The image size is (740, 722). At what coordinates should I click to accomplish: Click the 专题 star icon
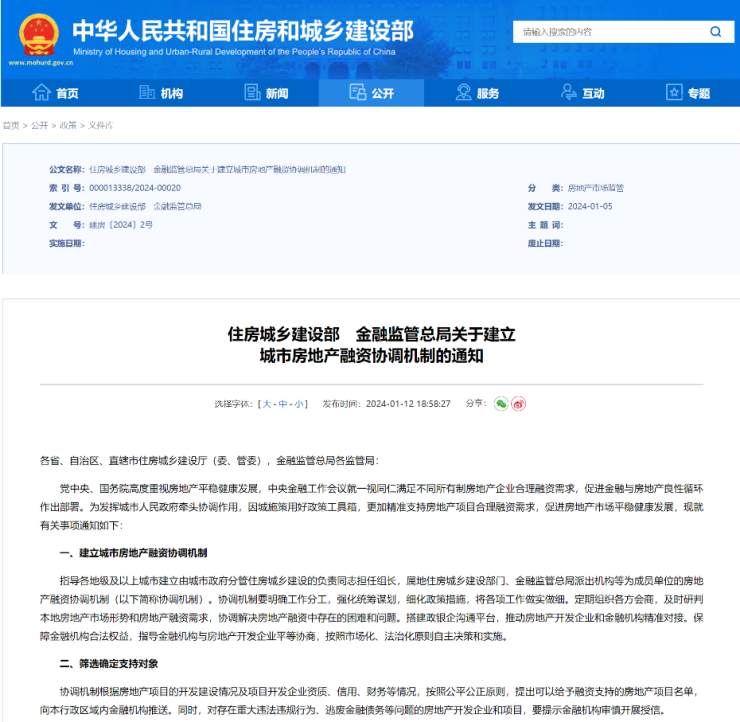tap(674, 92)
